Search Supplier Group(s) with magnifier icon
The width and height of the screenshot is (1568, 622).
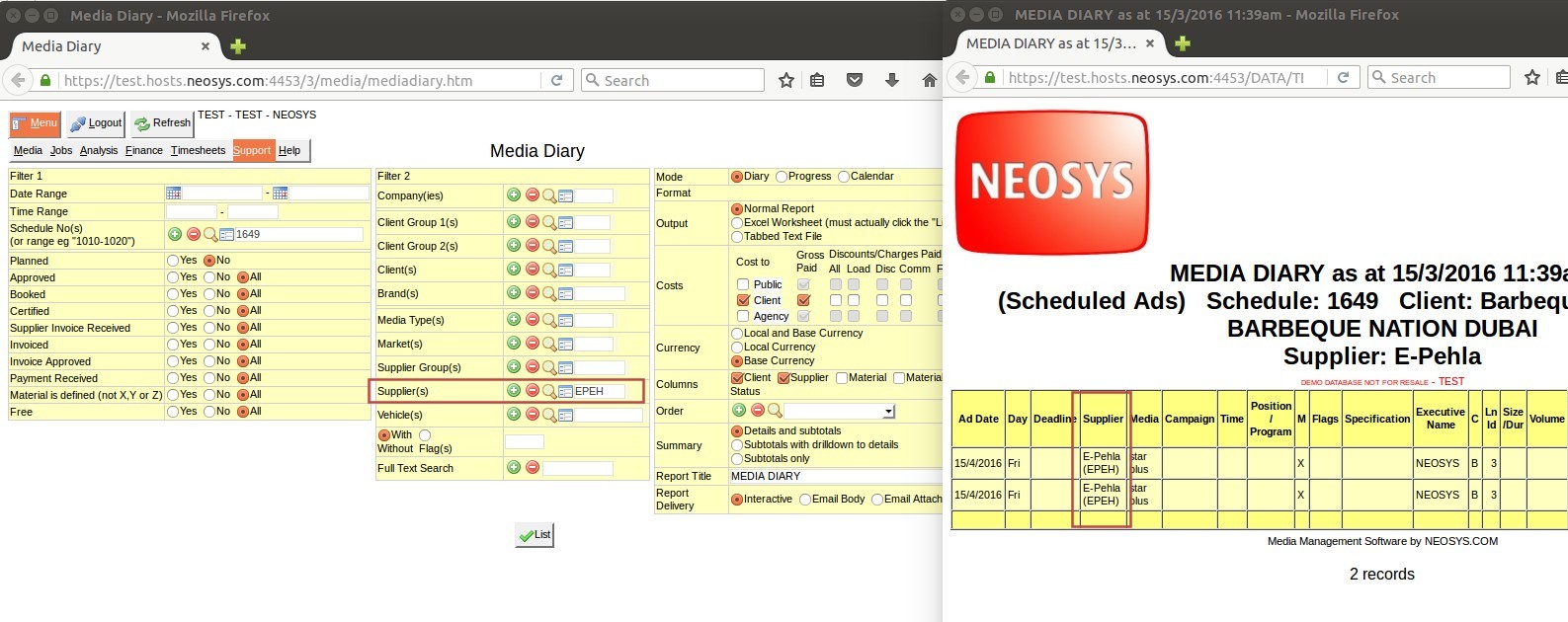pos(549,366)
